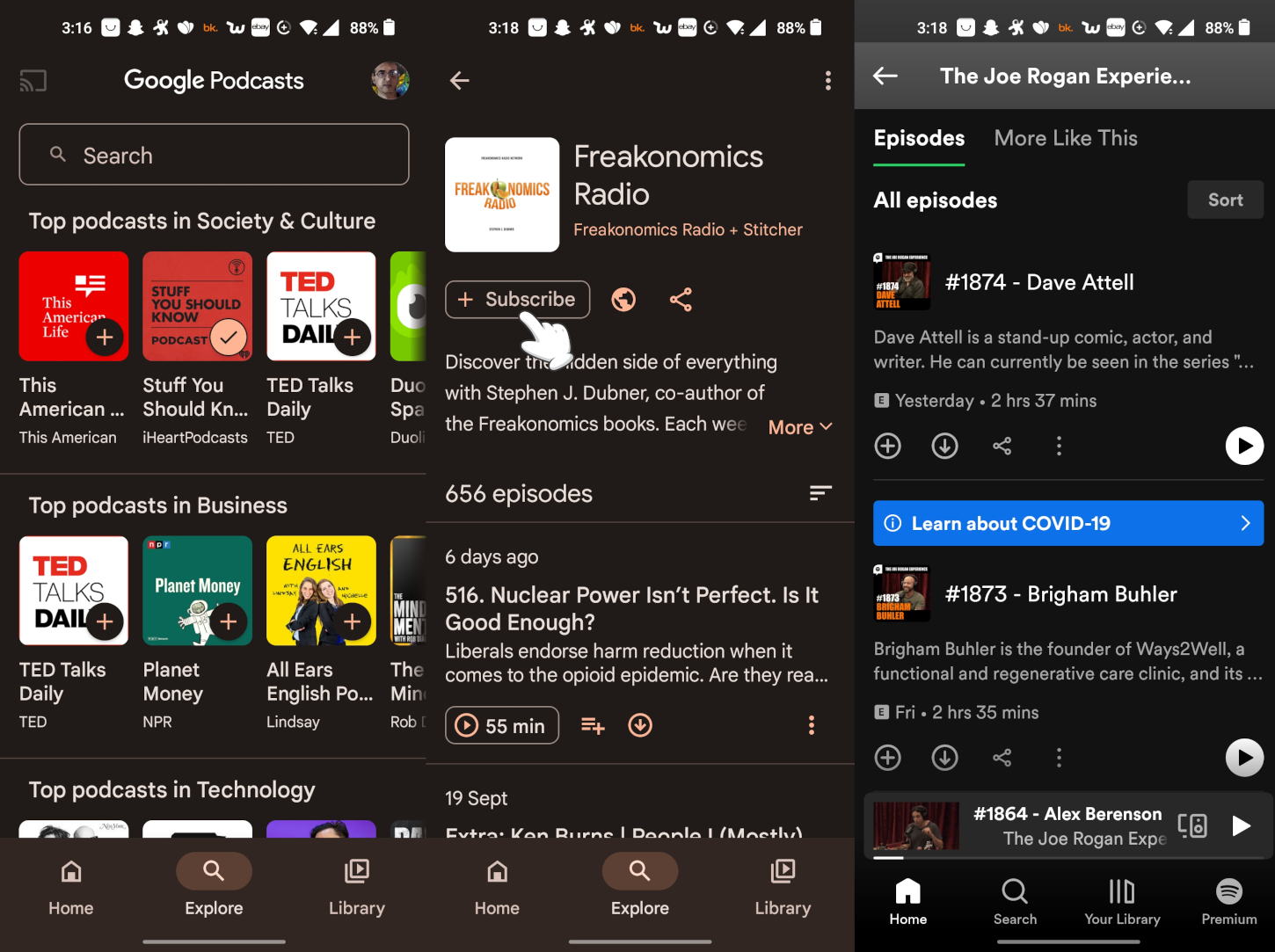Toggle subscription for TED Talks Daily
The width and height of the screenshot is (1275, 952).
351,337
